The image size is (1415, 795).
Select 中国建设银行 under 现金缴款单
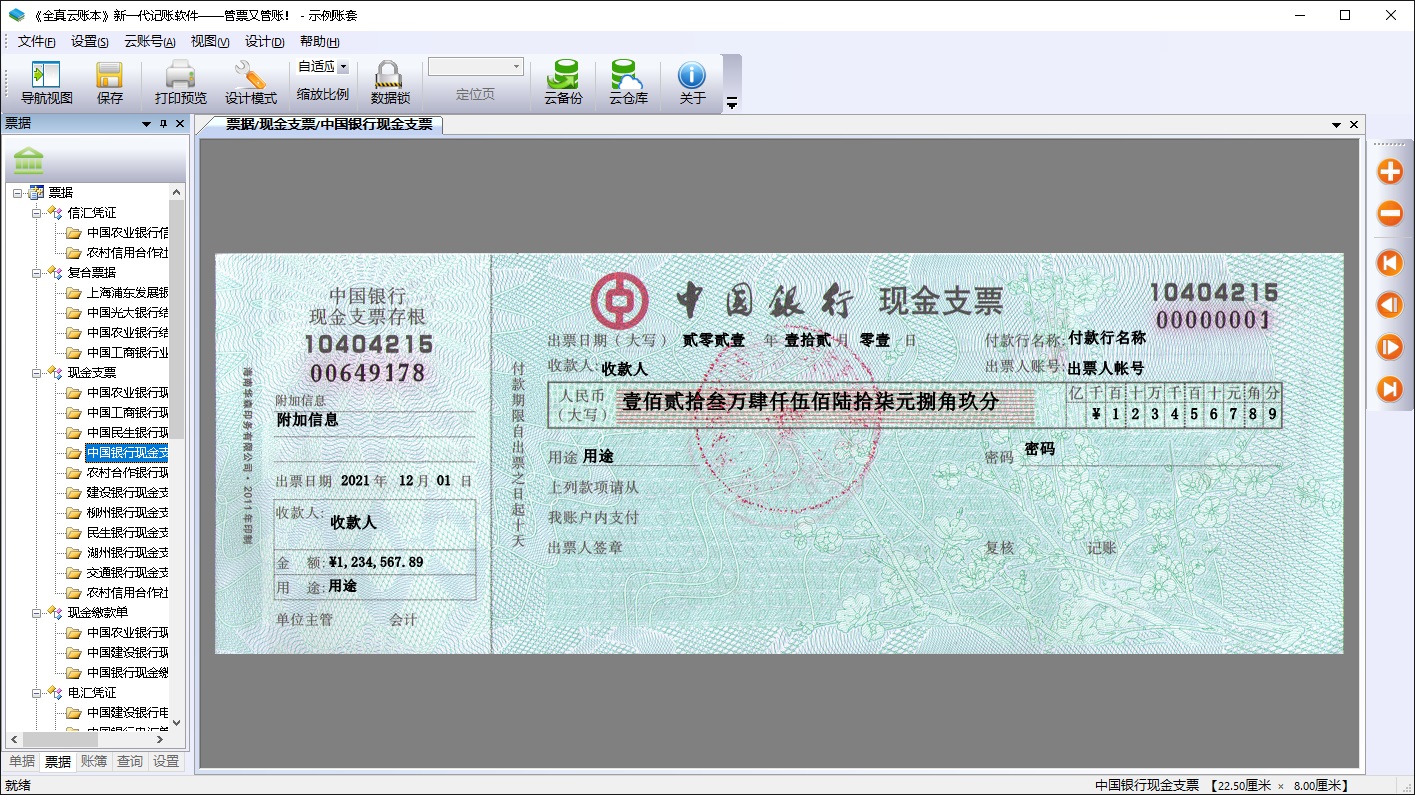click(127, 652)
